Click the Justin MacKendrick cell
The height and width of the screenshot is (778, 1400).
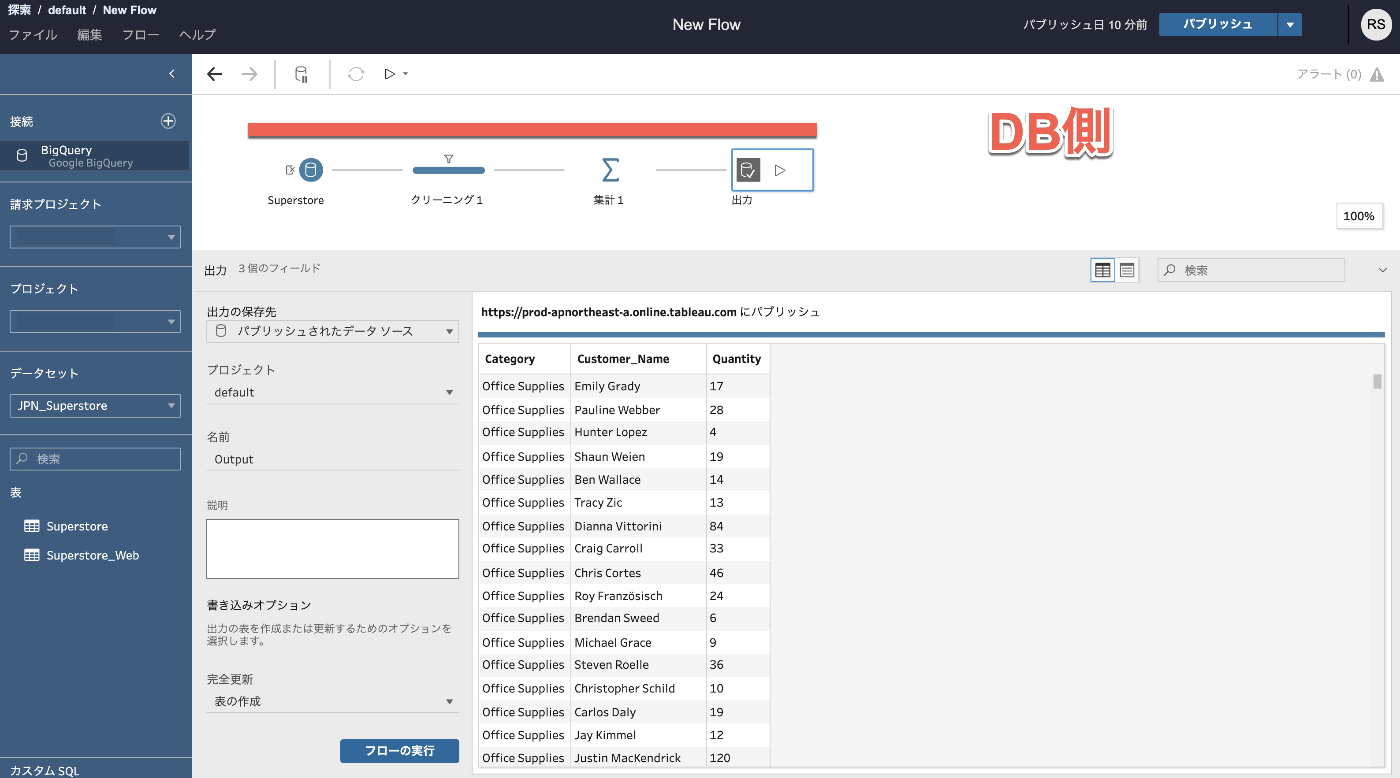click(x=638, y=758)
